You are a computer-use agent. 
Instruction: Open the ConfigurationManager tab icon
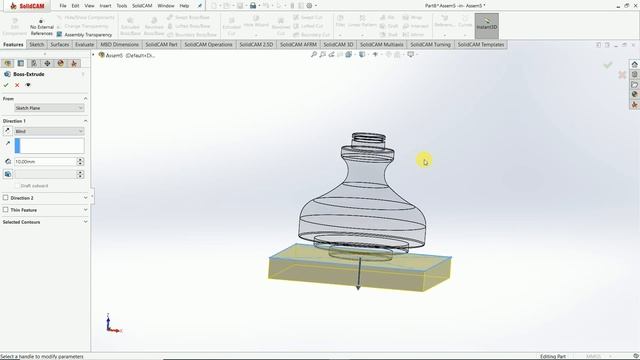34,63
